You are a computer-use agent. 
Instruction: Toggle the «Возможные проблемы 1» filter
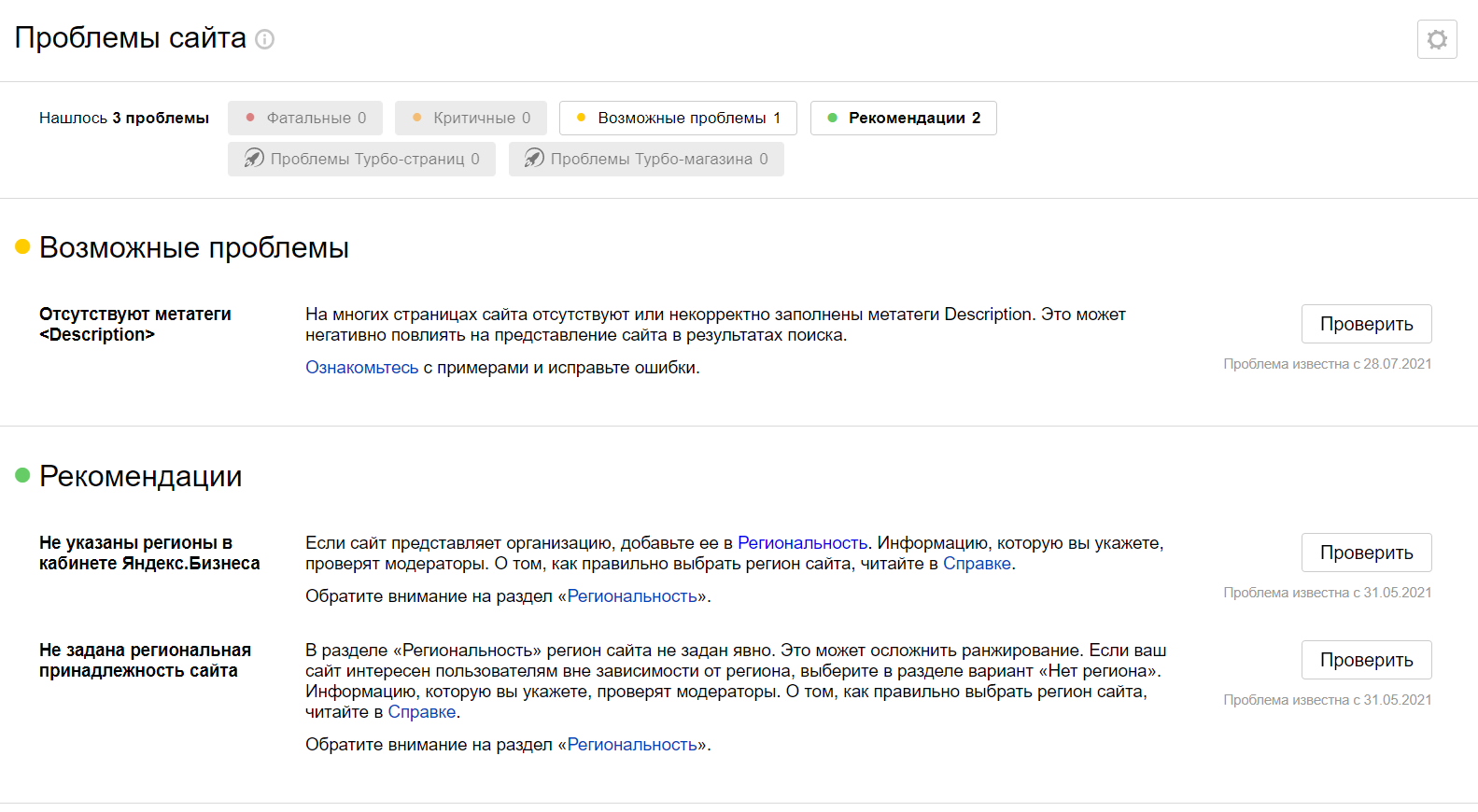(678, 119)
